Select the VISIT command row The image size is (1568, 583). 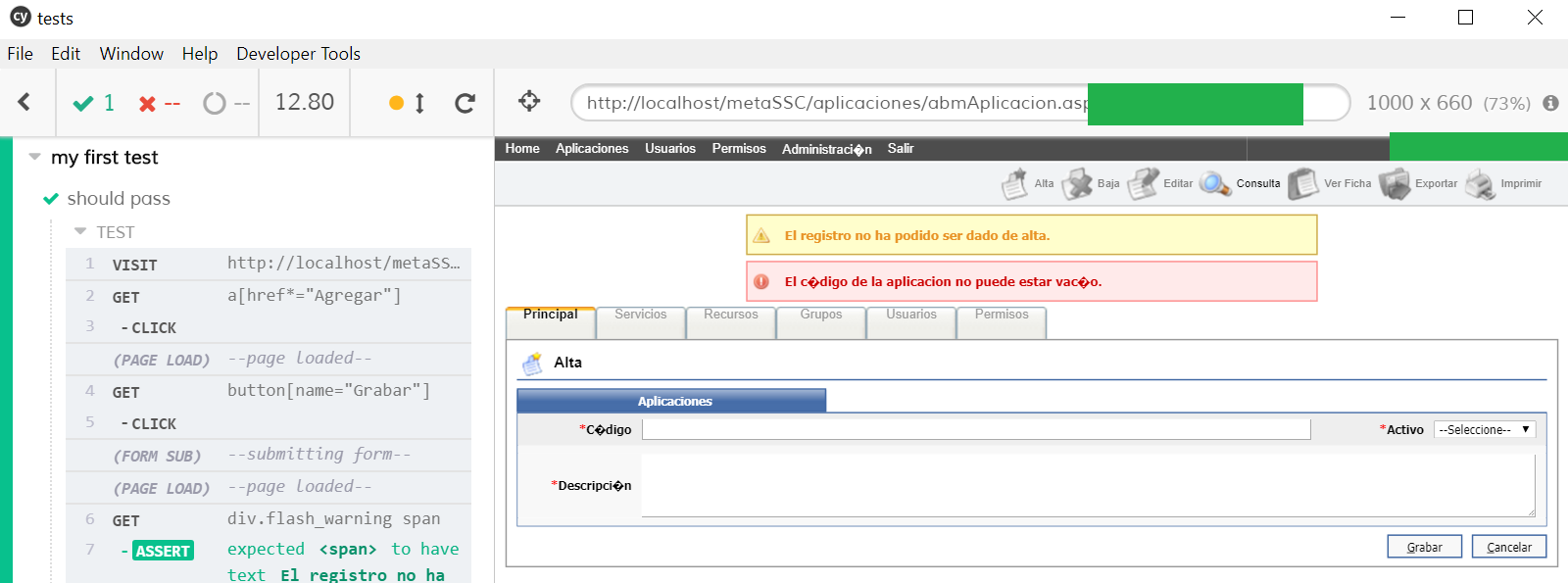point(269,264)
